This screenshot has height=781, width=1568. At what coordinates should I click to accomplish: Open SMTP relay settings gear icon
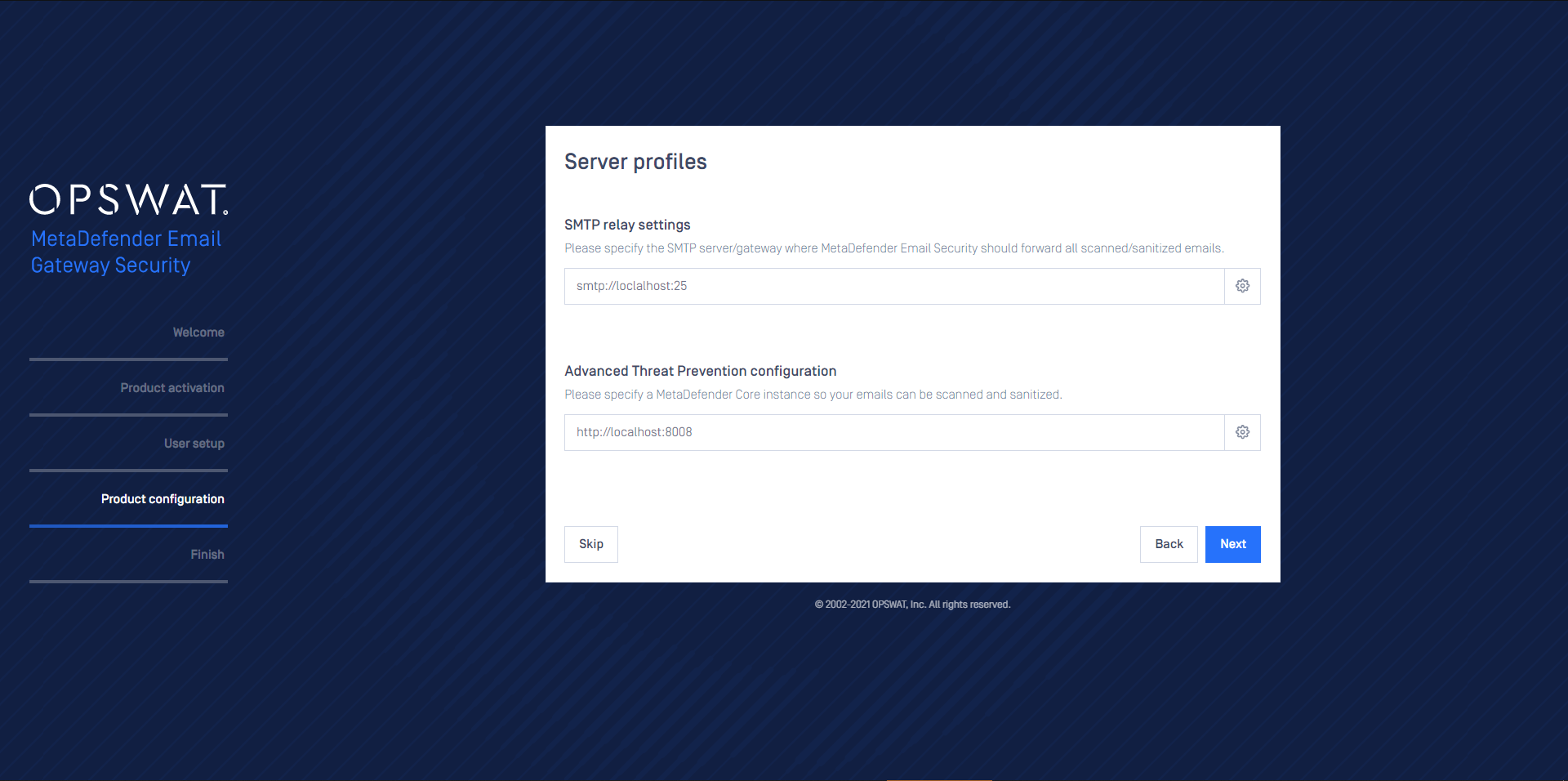[x=1242, y=286]
